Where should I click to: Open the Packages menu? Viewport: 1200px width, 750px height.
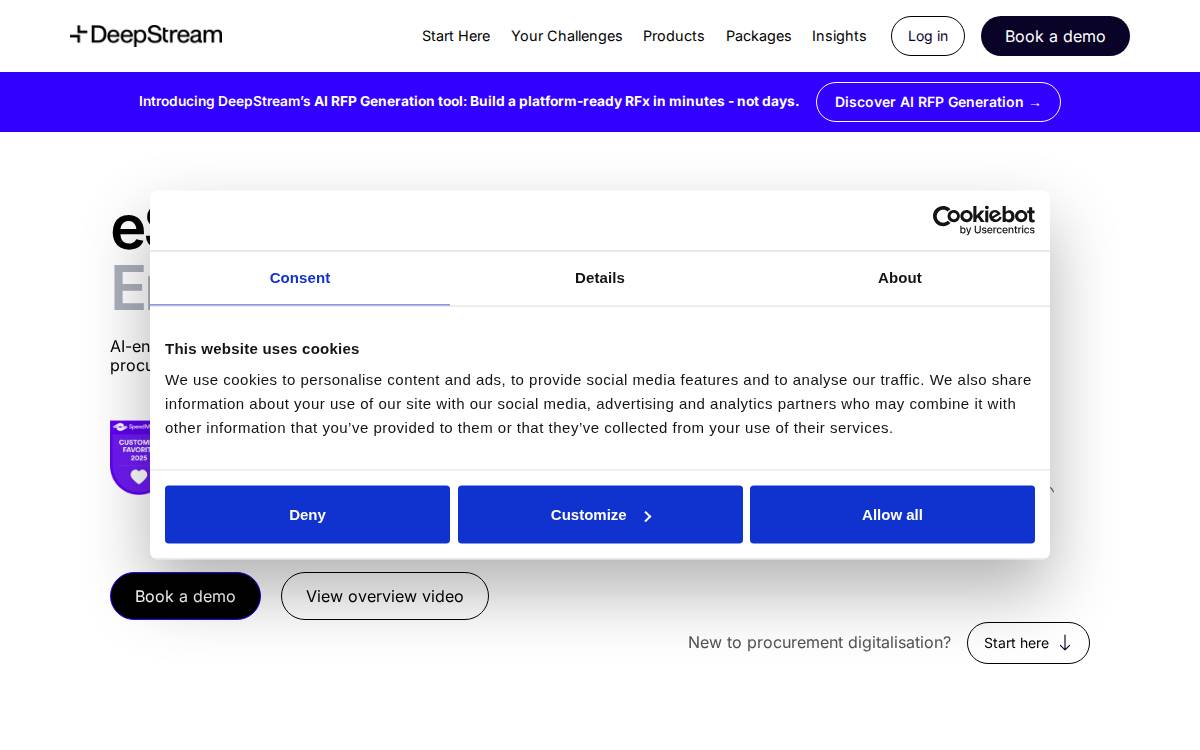(759, 36)
